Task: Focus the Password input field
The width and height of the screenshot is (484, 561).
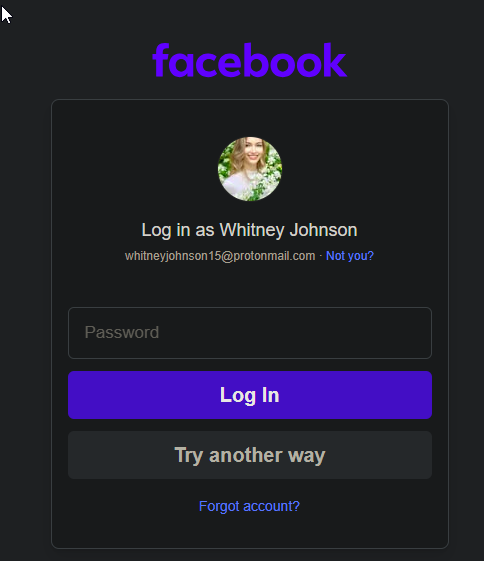Action: coord(250,333)
